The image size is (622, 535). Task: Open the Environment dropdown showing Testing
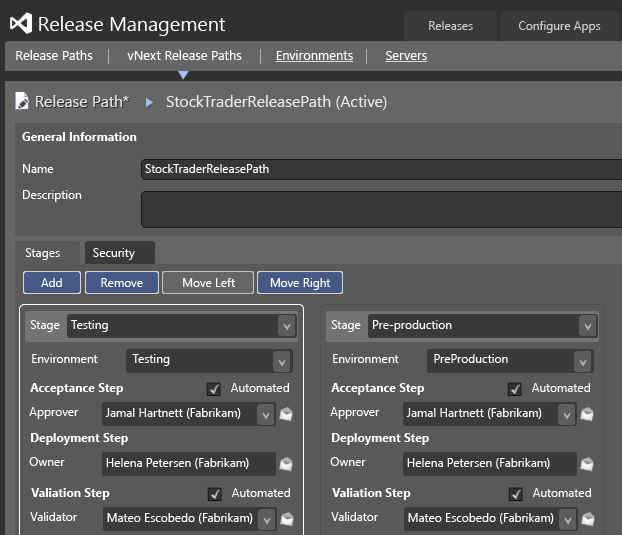pyautogui.click(x=282, y=362)
